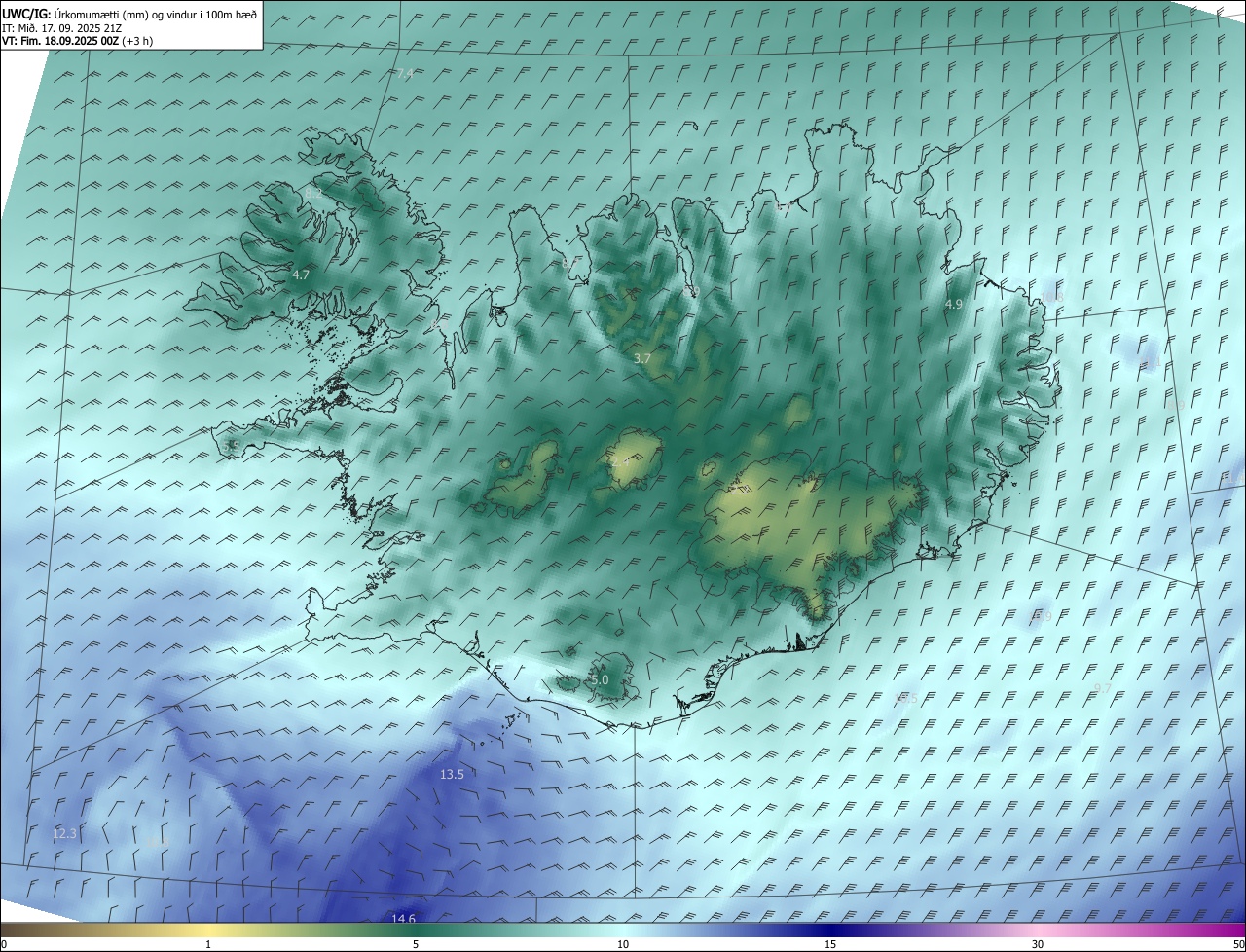
Task: Select the valid time line 'VT: Fim. 18.09.2025 00Z'
Action: tap(60, 41)
